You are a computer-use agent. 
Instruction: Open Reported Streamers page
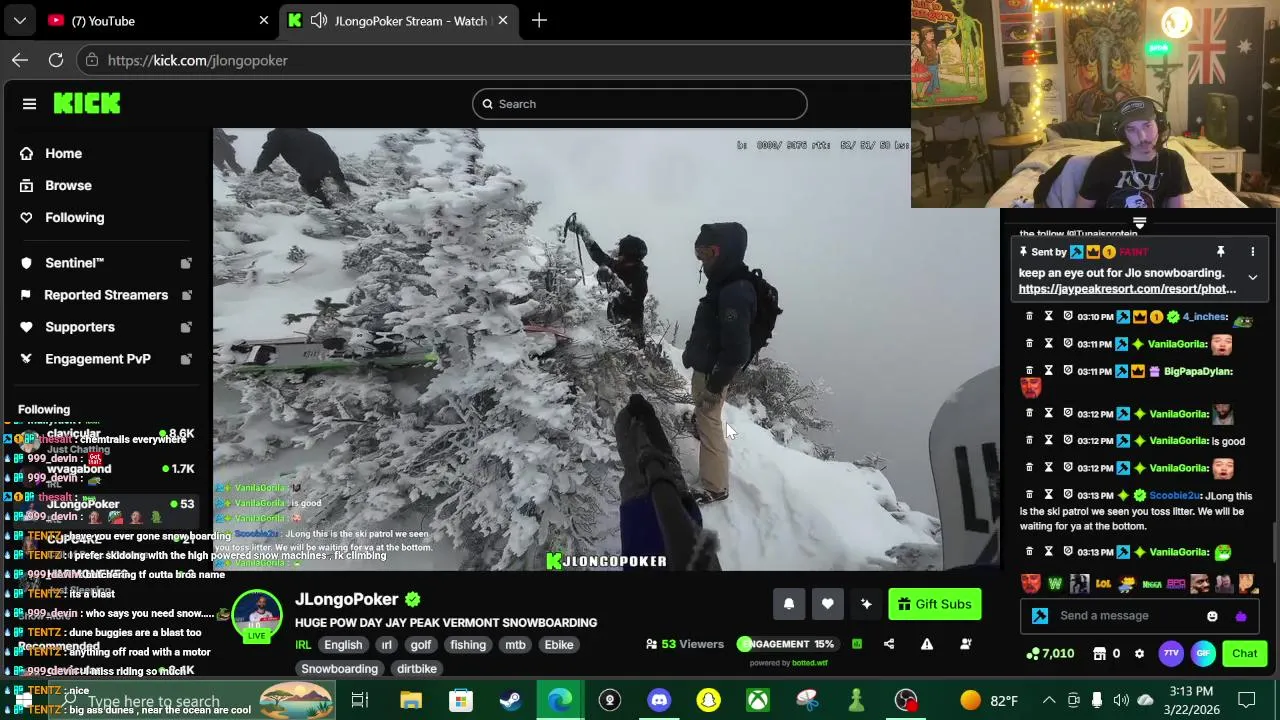[x=105, y=295]
